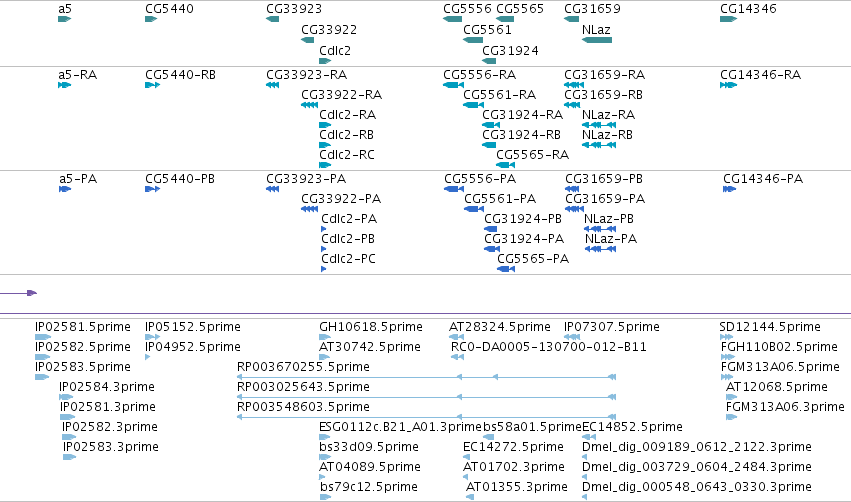Select label CG31659-RB
The image size is (851, 502).
coord(603,95)
